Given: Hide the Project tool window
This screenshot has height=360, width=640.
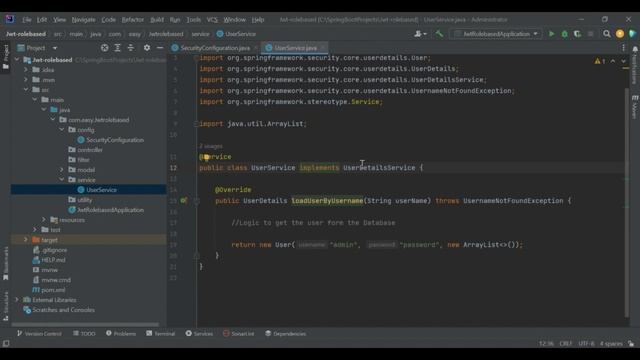Looking at the screenshot, I should click(160, 48).
